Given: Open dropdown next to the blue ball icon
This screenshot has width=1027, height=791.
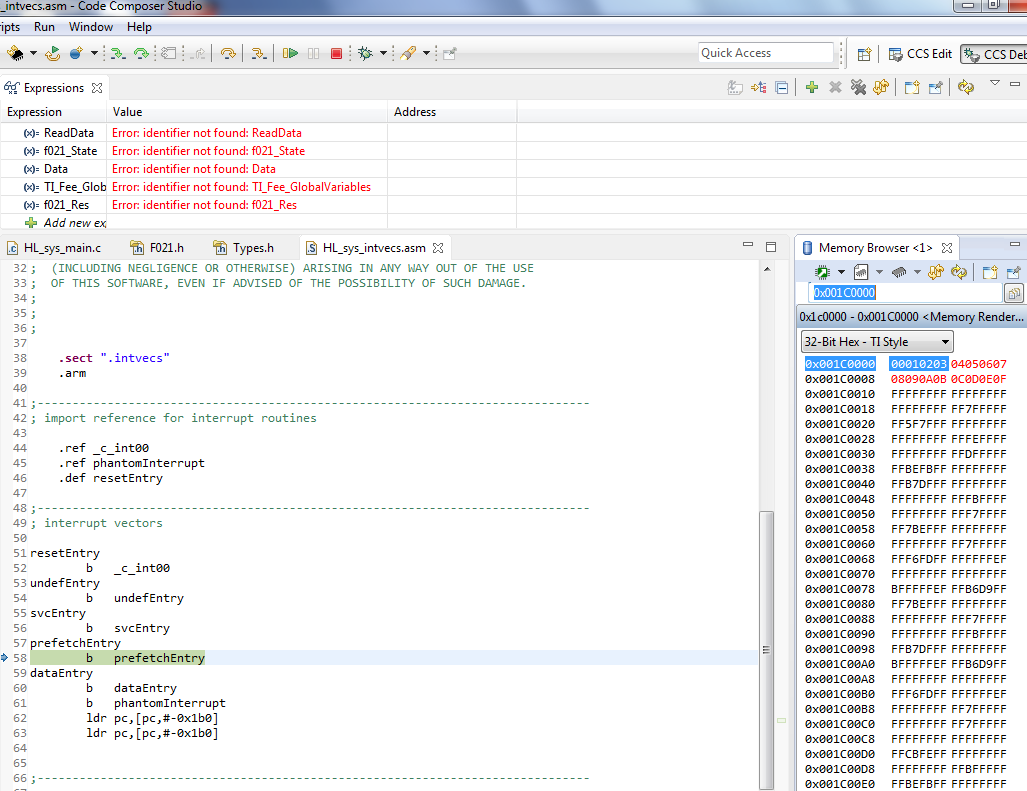Looking at the screenshot, I should (x=94, y=53).
